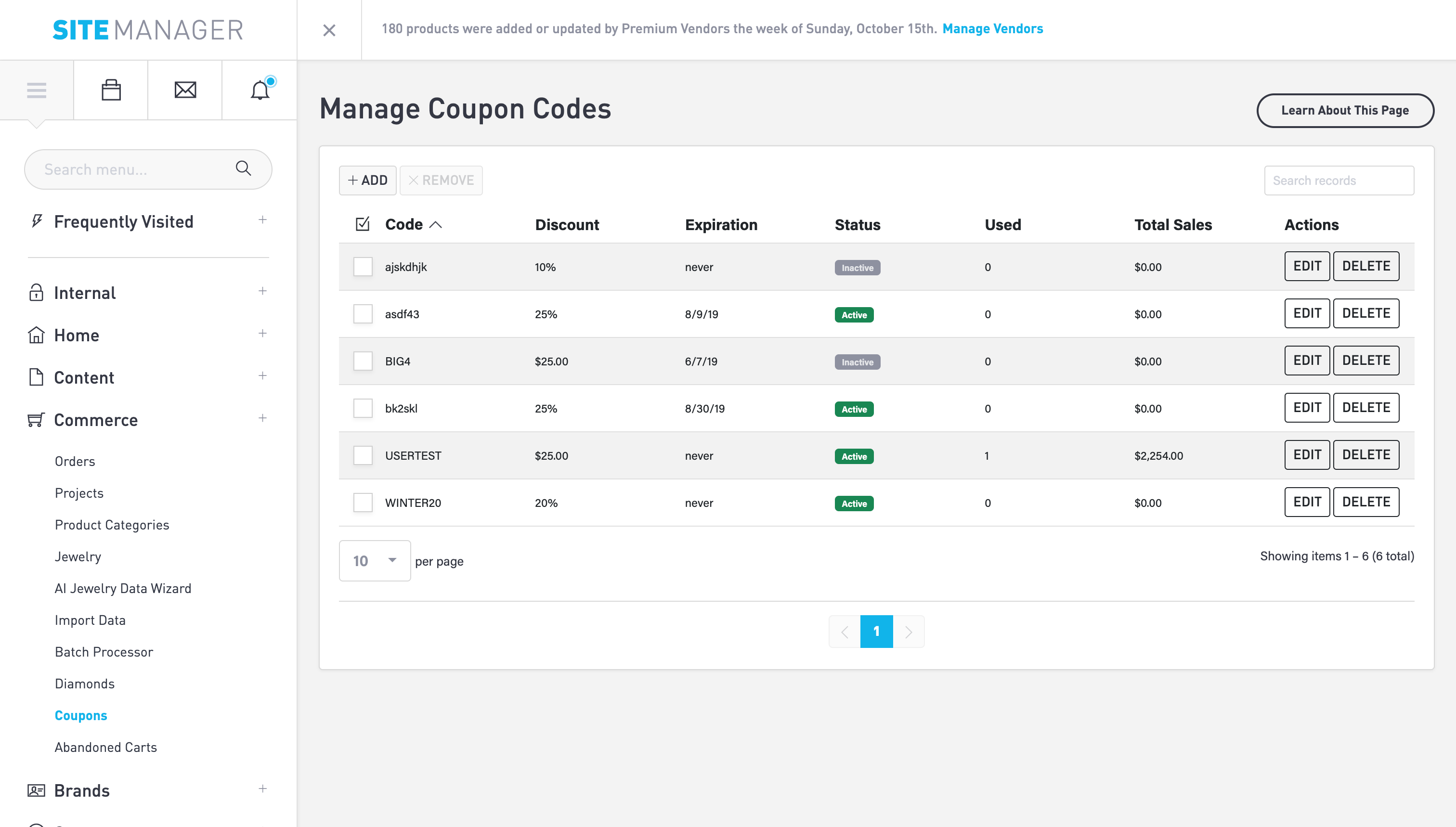
Task: Click the ADD coupon button
Action: (x=367, y=180)
